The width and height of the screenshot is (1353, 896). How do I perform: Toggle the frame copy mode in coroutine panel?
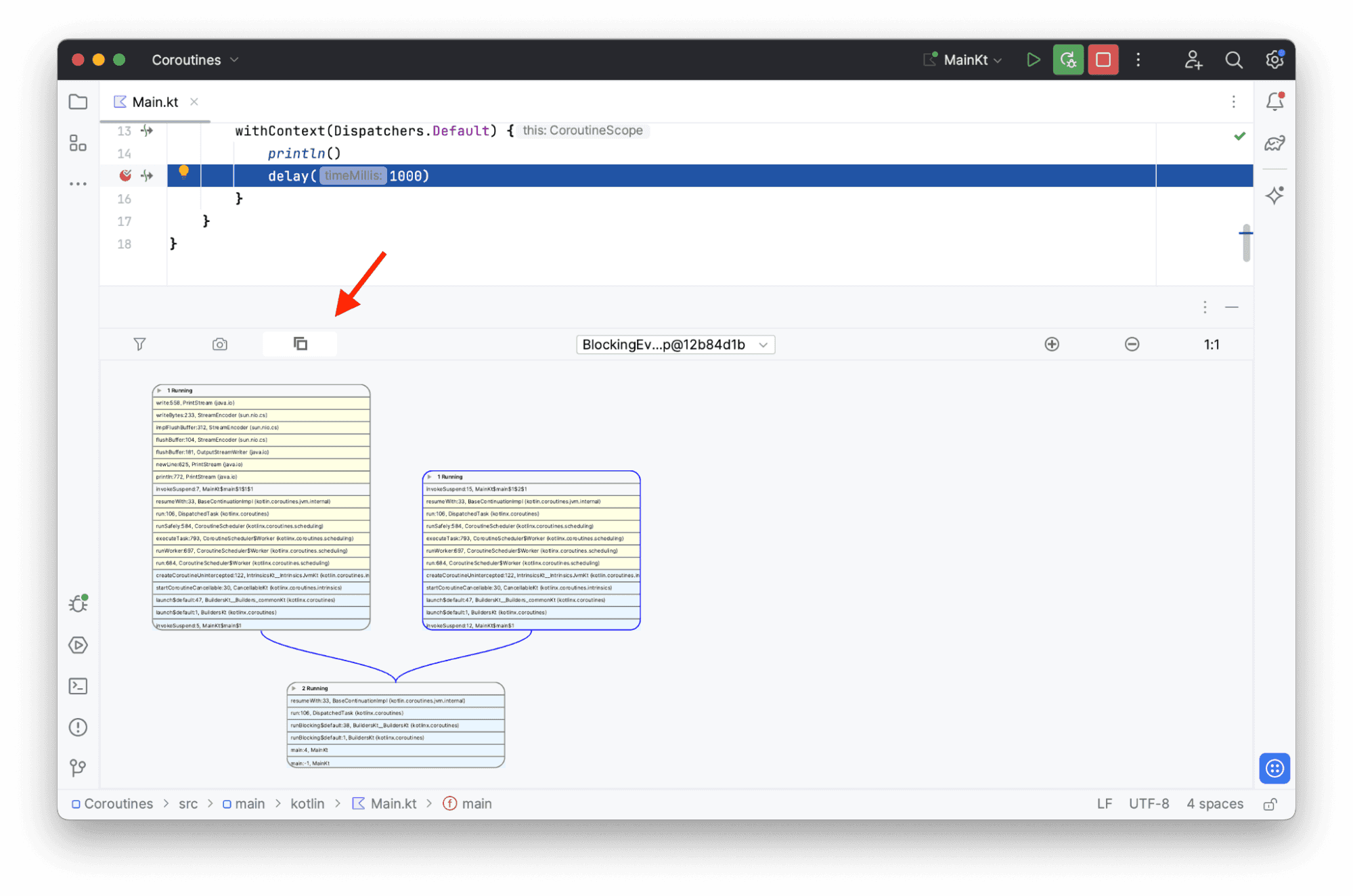pyautogui.click(x=299, y=343)
